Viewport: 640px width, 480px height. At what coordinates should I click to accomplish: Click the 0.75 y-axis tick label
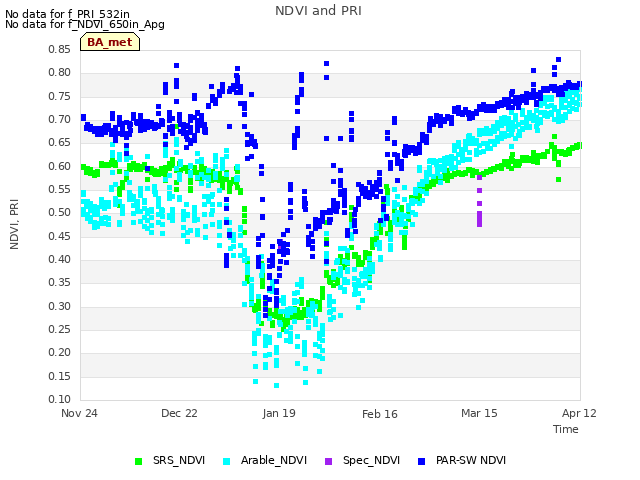60,96
